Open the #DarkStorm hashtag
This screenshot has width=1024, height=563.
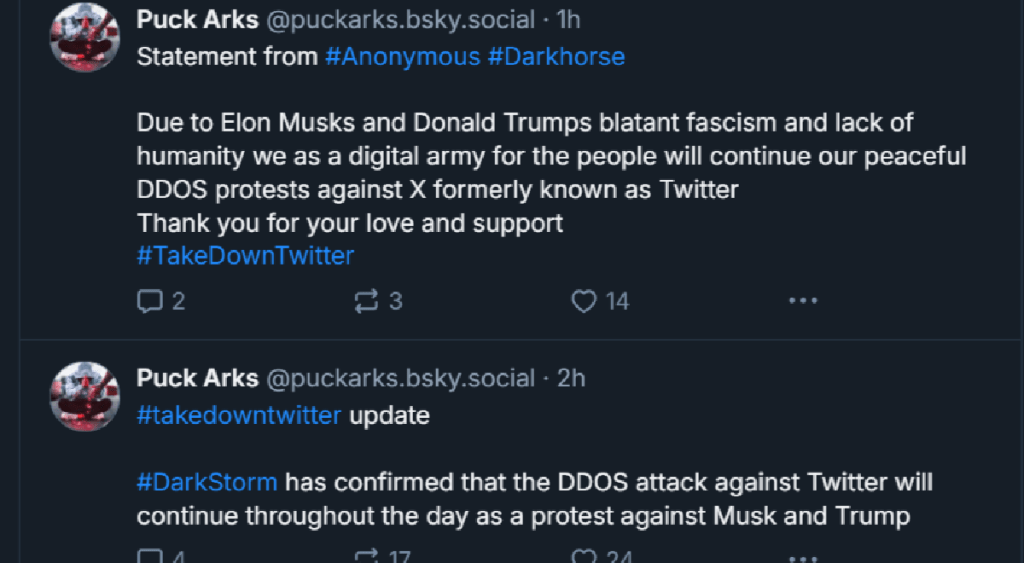207,483
